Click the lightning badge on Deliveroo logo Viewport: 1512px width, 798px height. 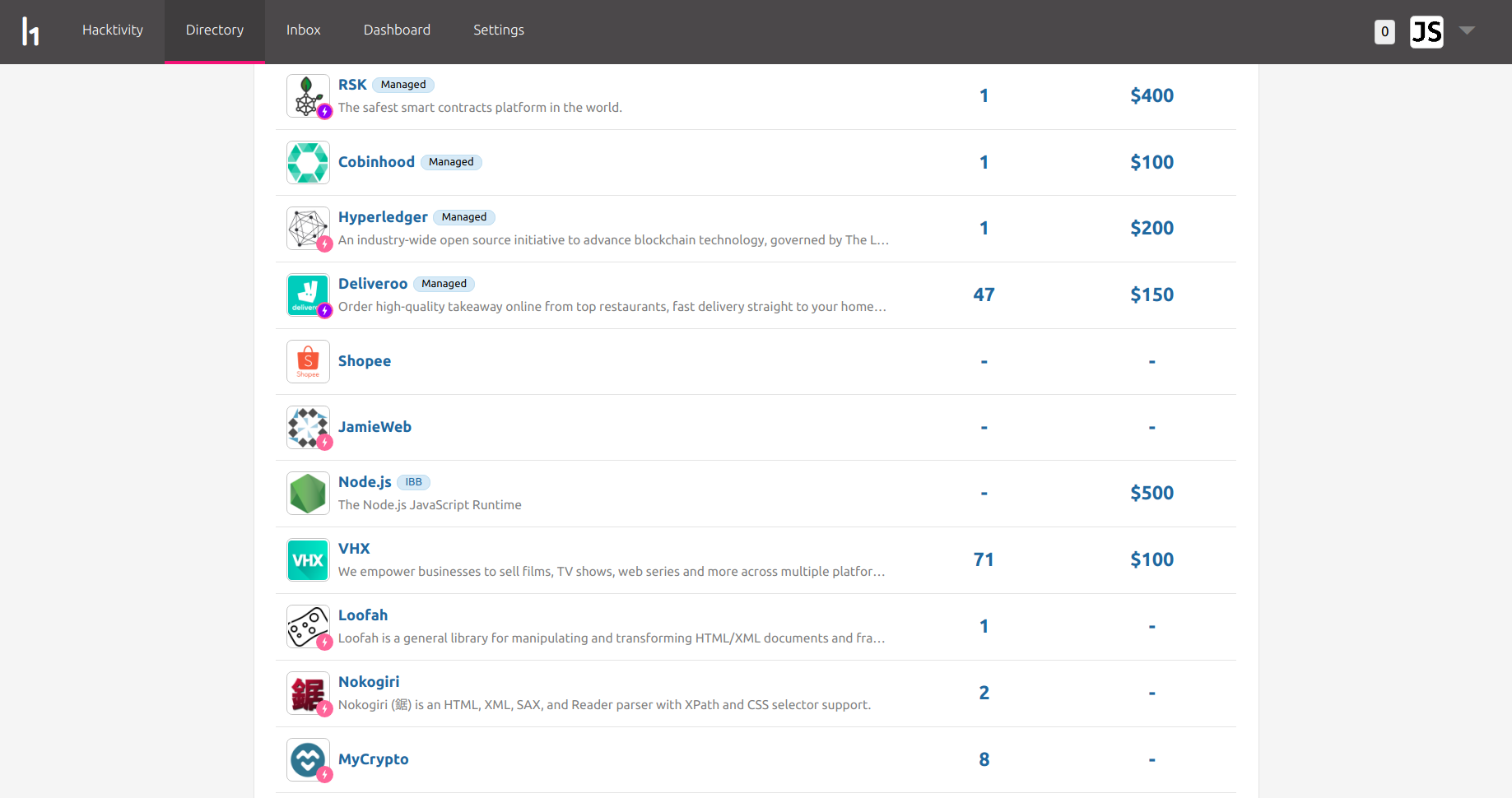(x=325, y=310)
